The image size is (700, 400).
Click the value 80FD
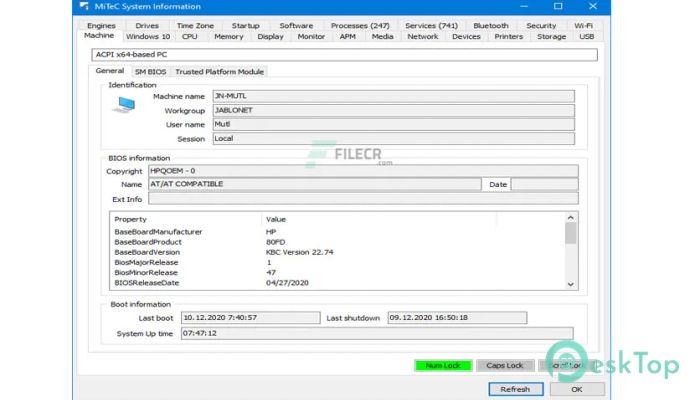(x=275, y=242)
